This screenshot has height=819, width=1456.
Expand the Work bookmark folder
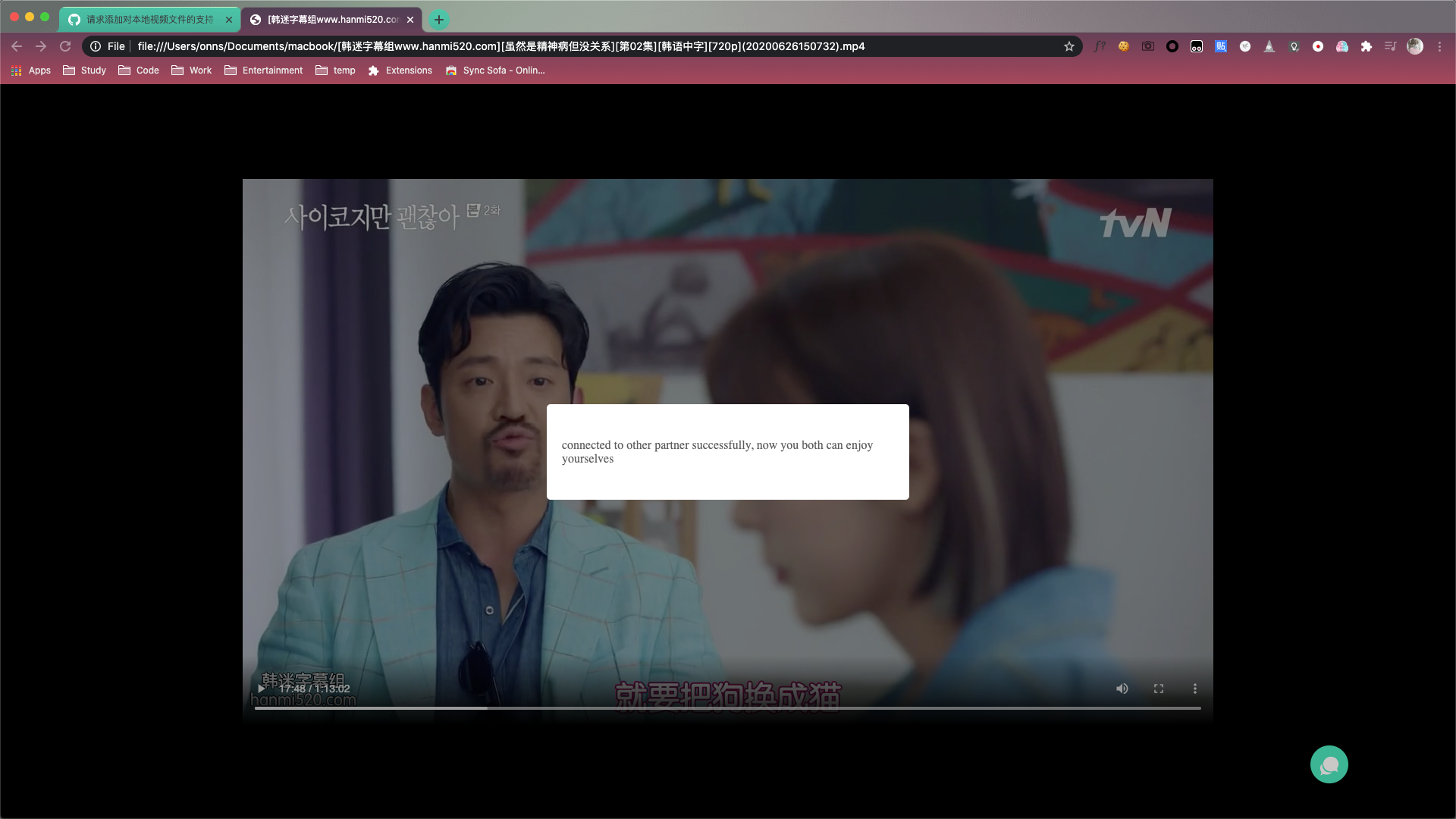click(x=192, y=71)
